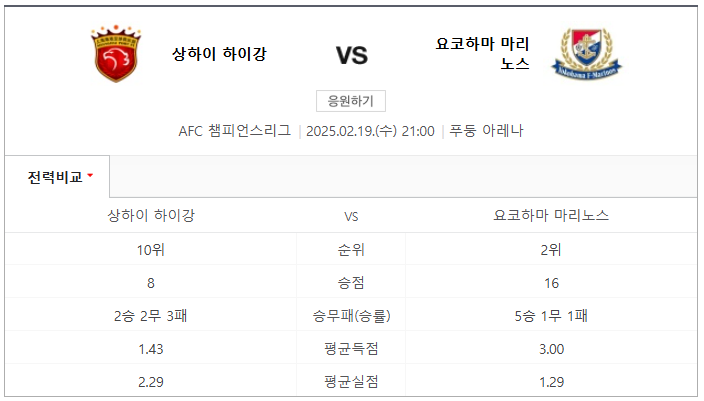Screen dimensions: 704x401
Task: Click Yokohama's 5승 1무 1패 record
Action: (551, 316)
